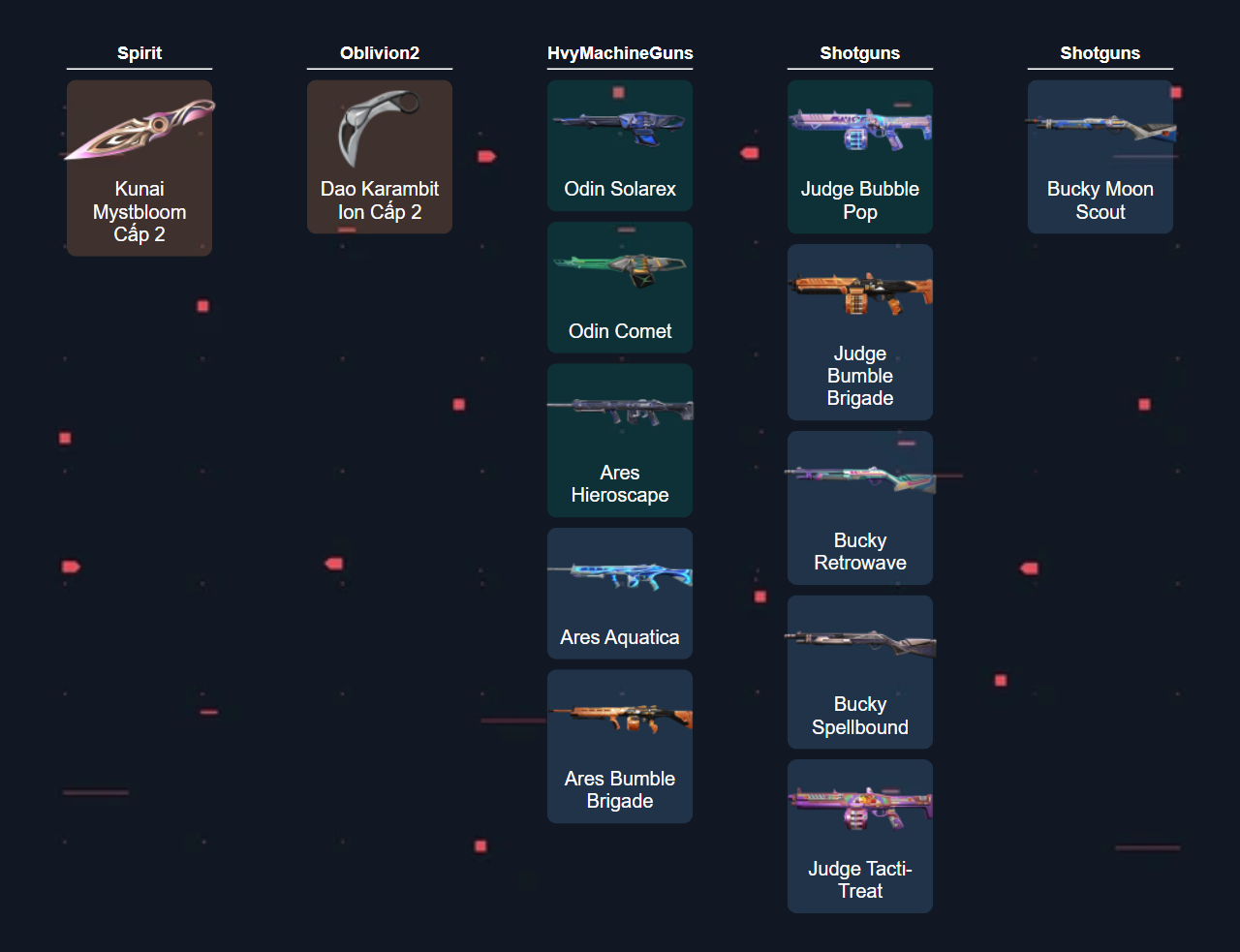Click the Judge Bubble Pop shotgun image
This screenshot has height=952, width=1240.
click(860, 129)
